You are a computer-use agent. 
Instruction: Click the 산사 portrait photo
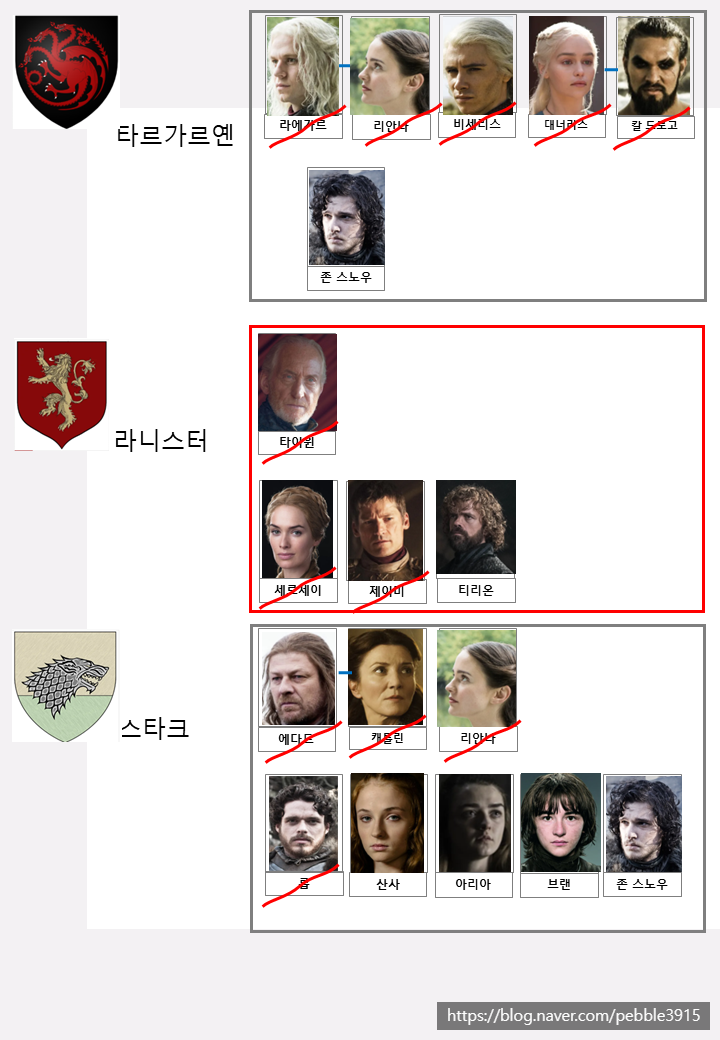point(387,823)
